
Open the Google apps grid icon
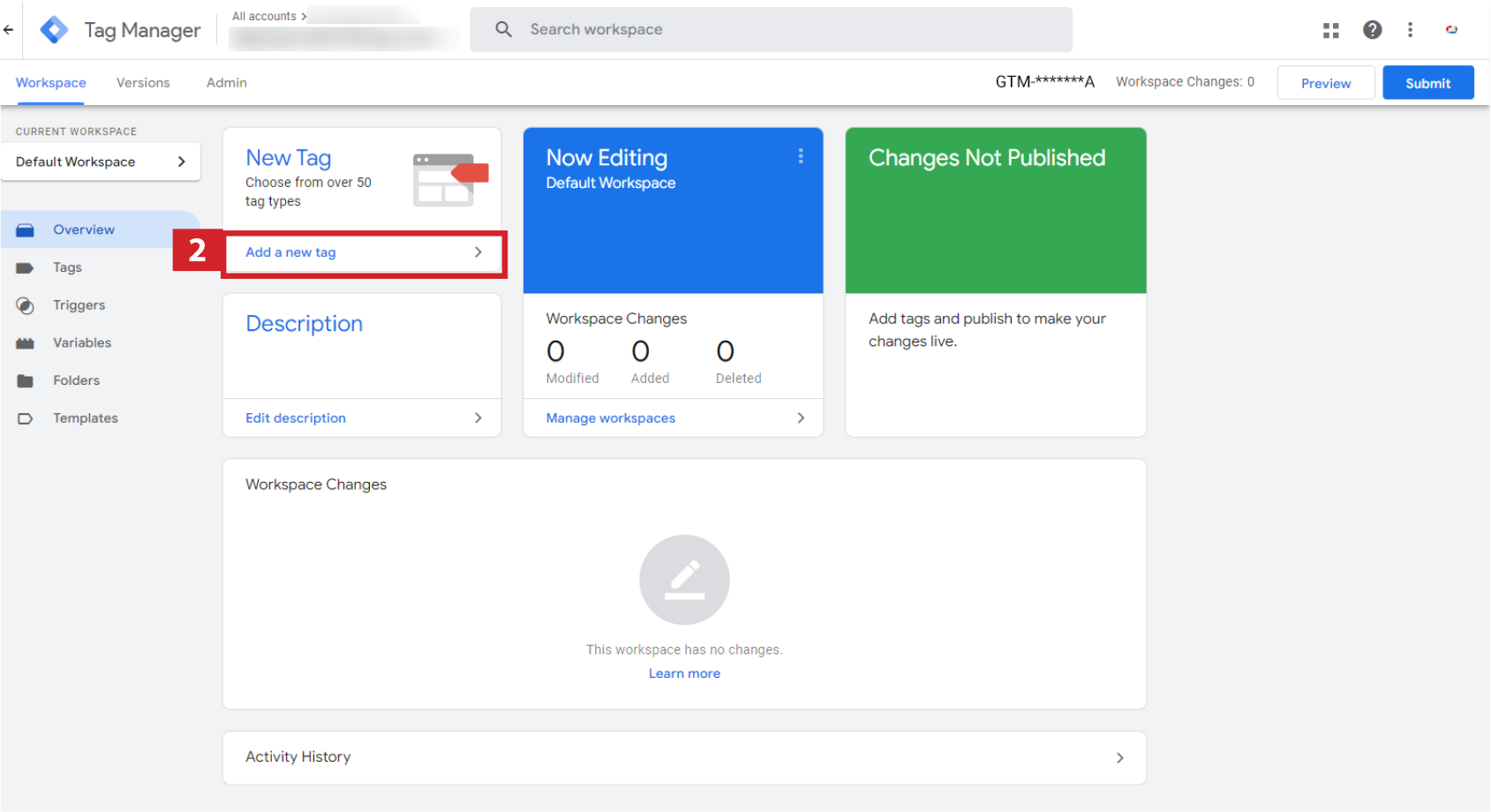pyautogui.click(x=1330, y=30)
